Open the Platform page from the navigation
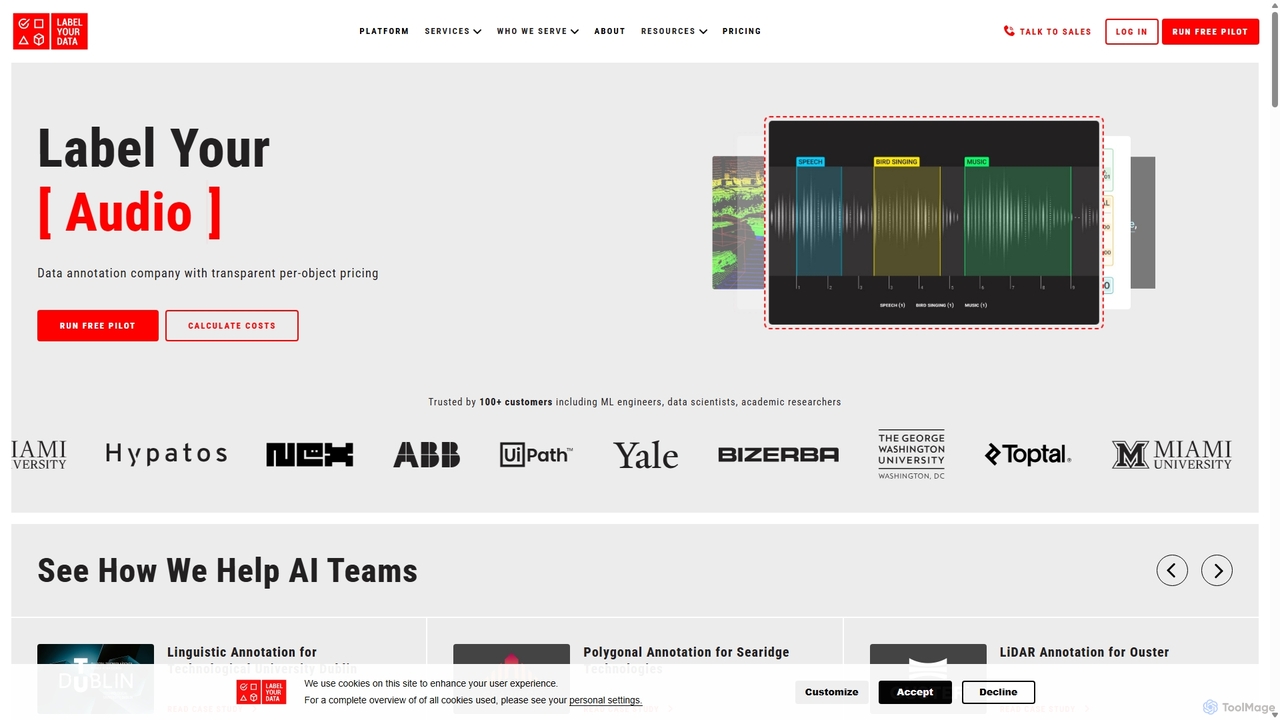The height and width of the screenshot is (720, 1280). coord(384,31)
